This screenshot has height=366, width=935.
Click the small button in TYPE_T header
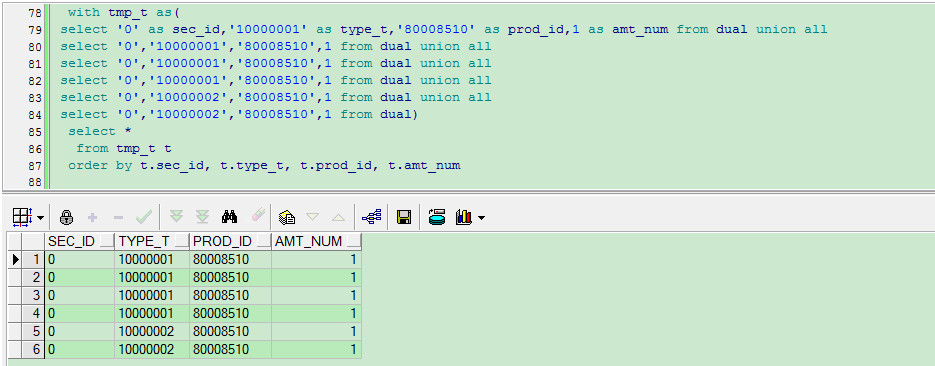point(181,242)
